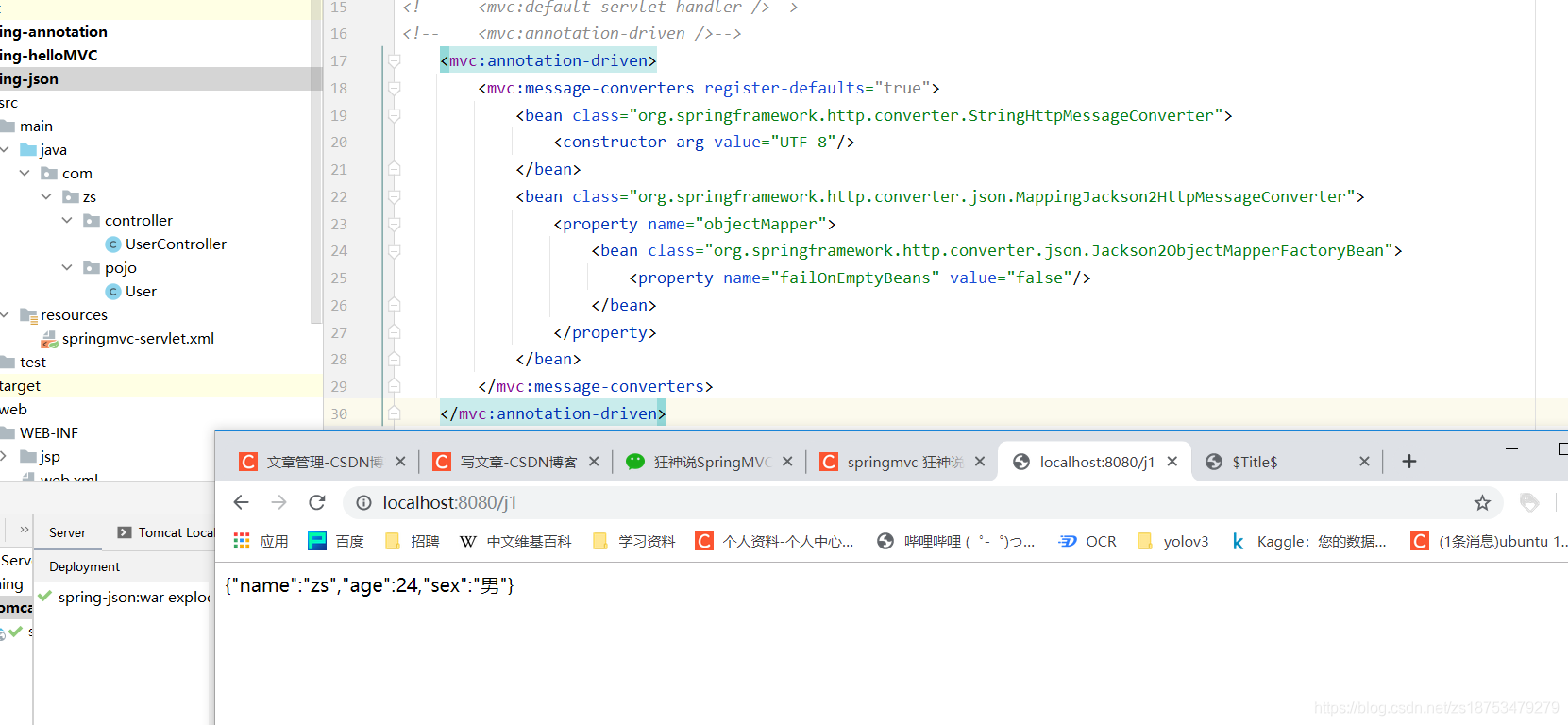Close the 写文章-CSDN博客 tab
1568x725 pixels.
(594, 462)
